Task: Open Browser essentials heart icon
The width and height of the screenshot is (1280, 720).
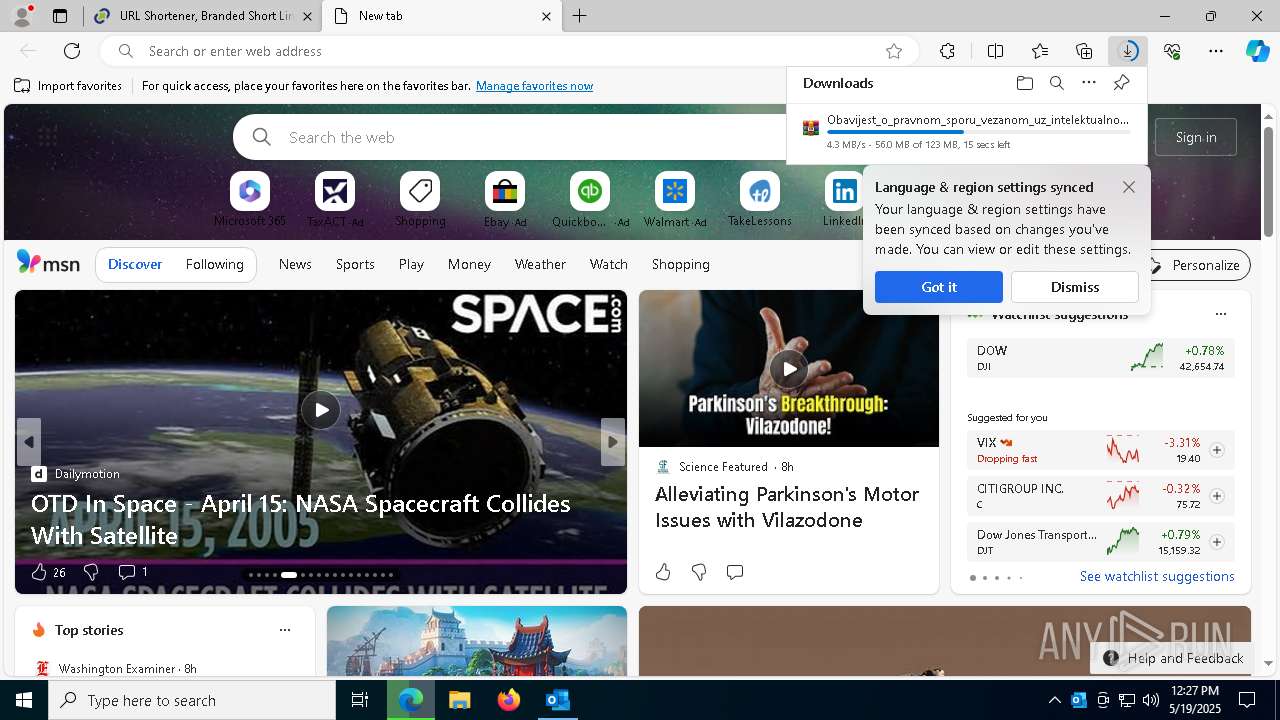Action: (x=1172, y=51)
